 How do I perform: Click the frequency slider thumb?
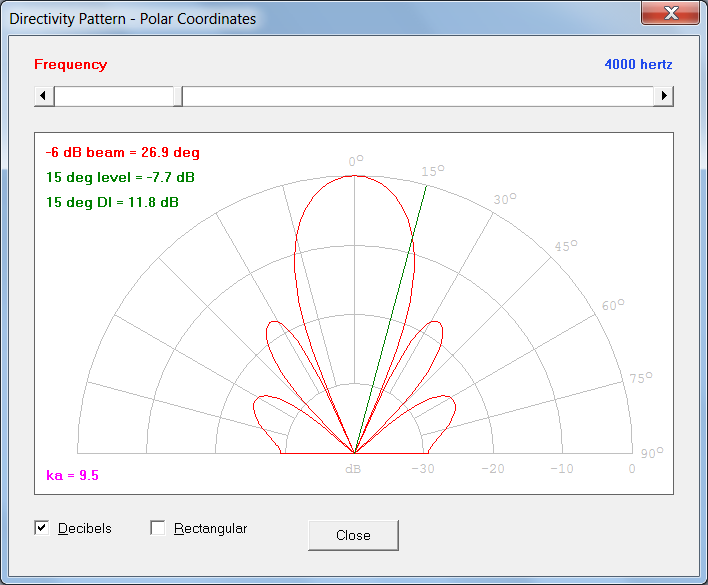pos(178,96)
